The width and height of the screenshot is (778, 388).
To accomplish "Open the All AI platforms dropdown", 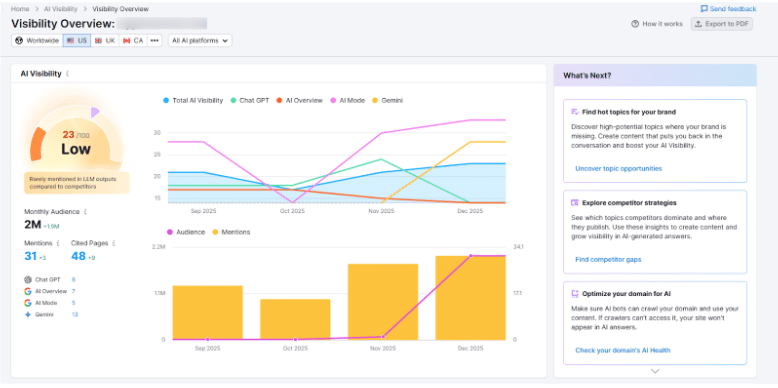I will (x=200, y=41).
